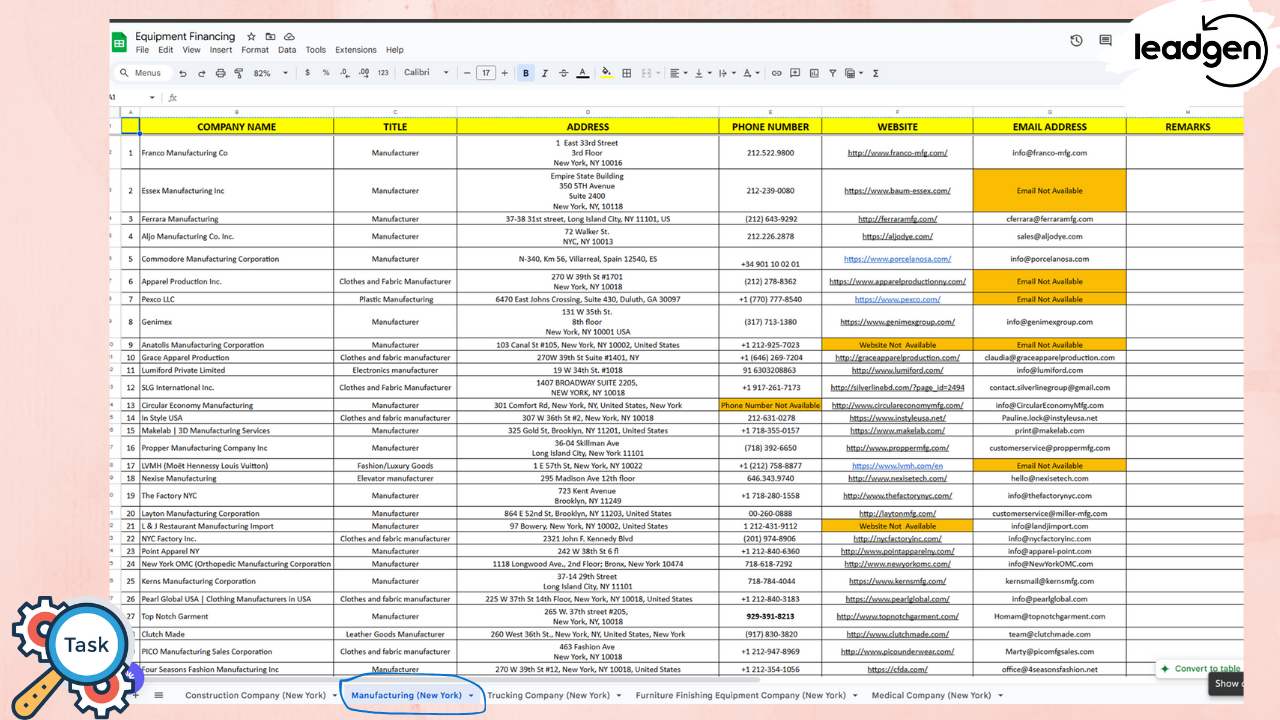
Task: Open the Borders tool
Action: 627,73
